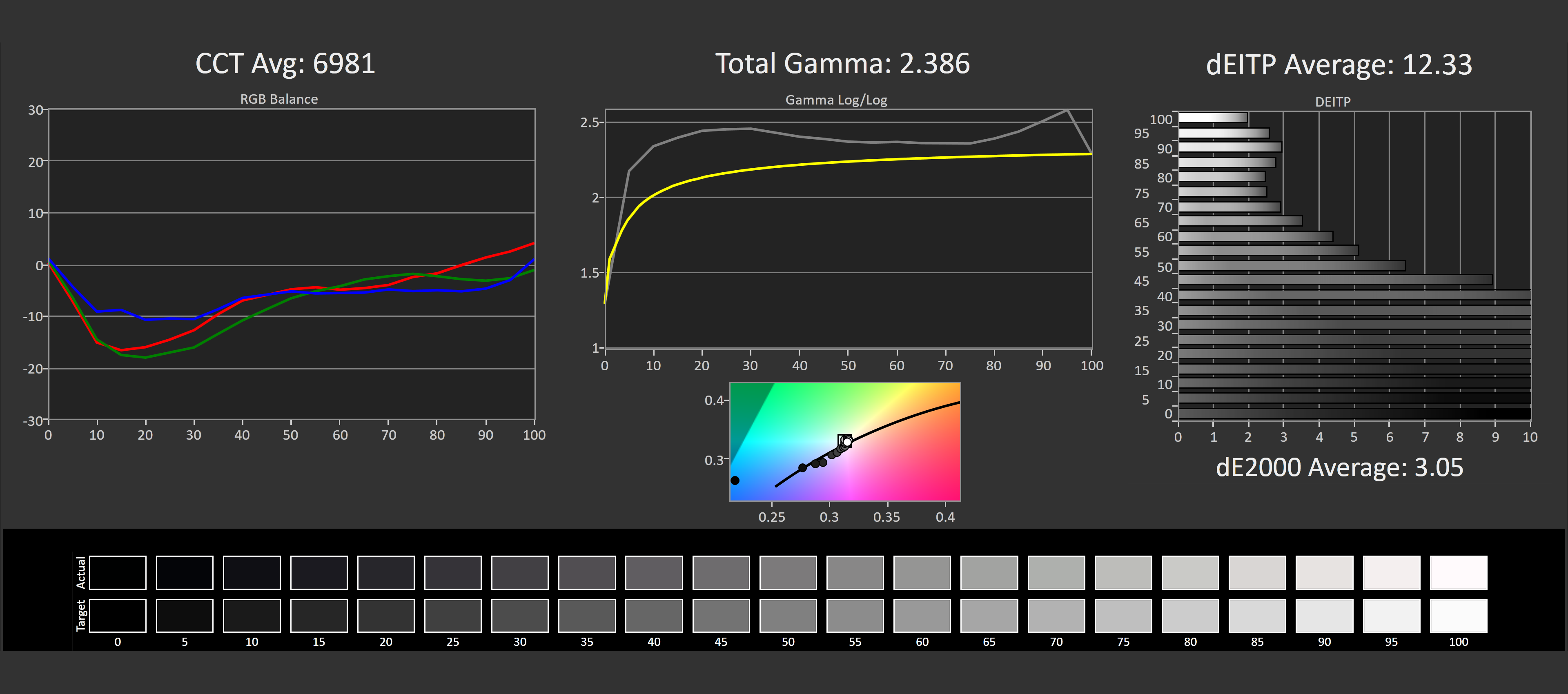
Task: Select the Target swatch at level 0
Action: coord(118,616)
